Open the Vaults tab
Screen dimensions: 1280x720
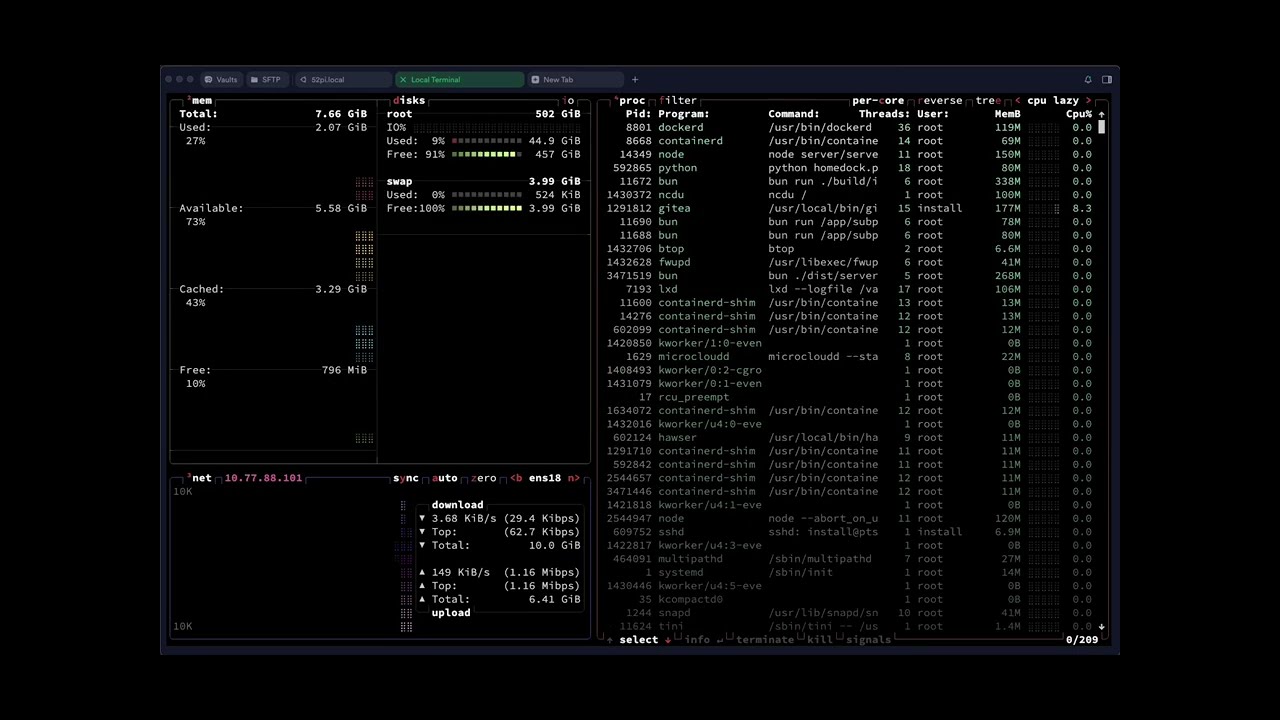coord(221,79)
